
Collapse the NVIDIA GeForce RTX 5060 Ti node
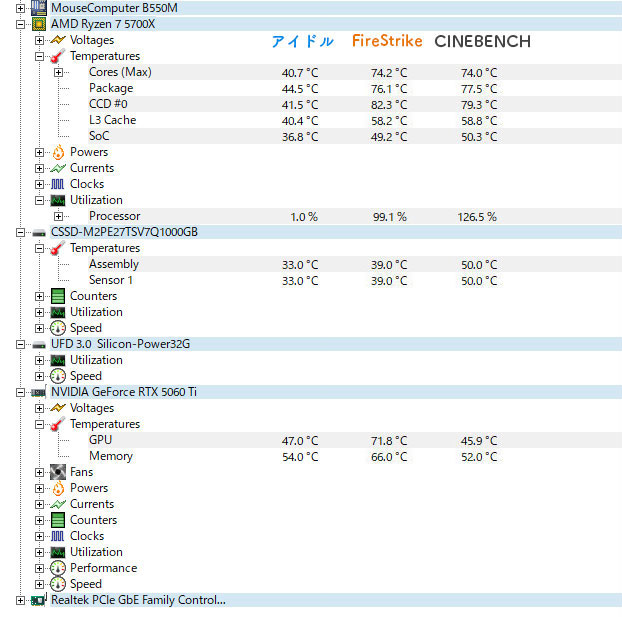click(x=20, y=392)
